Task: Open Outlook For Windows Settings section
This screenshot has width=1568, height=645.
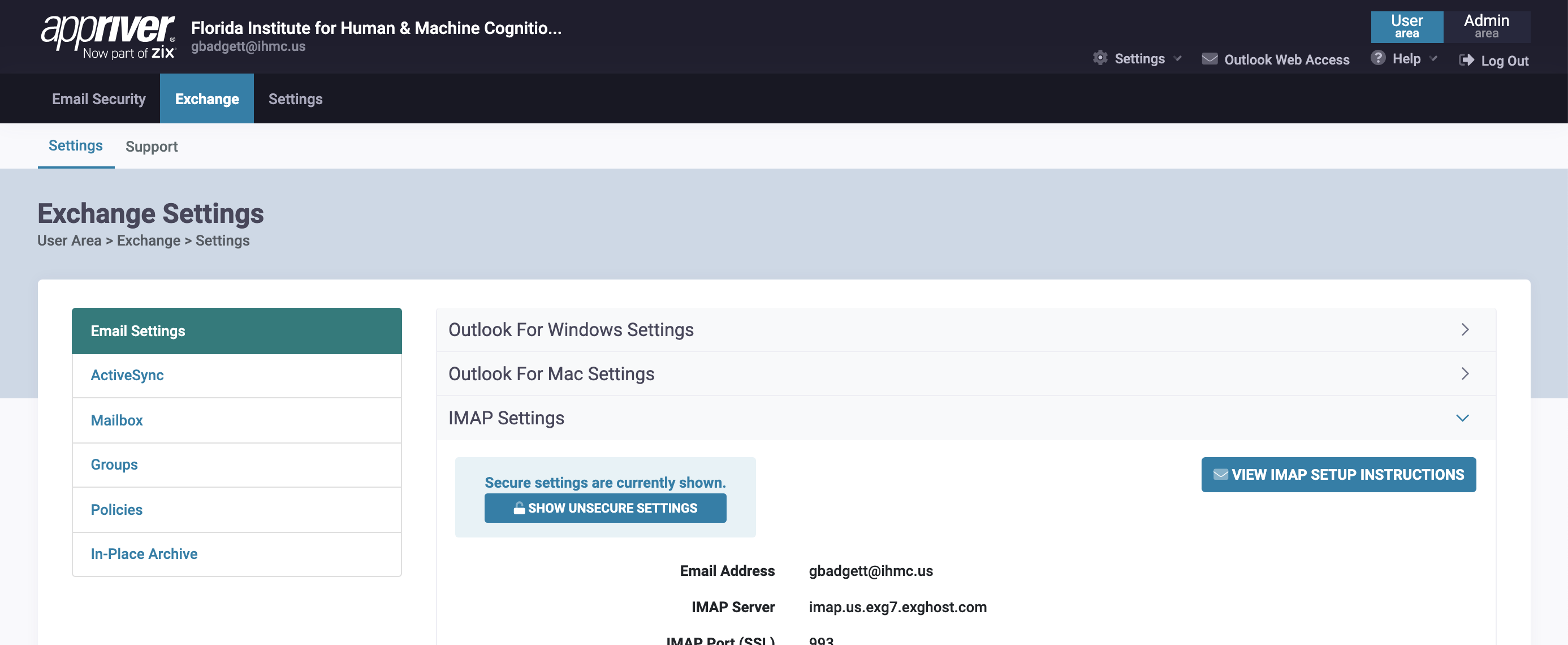Action: pos(965,329)
